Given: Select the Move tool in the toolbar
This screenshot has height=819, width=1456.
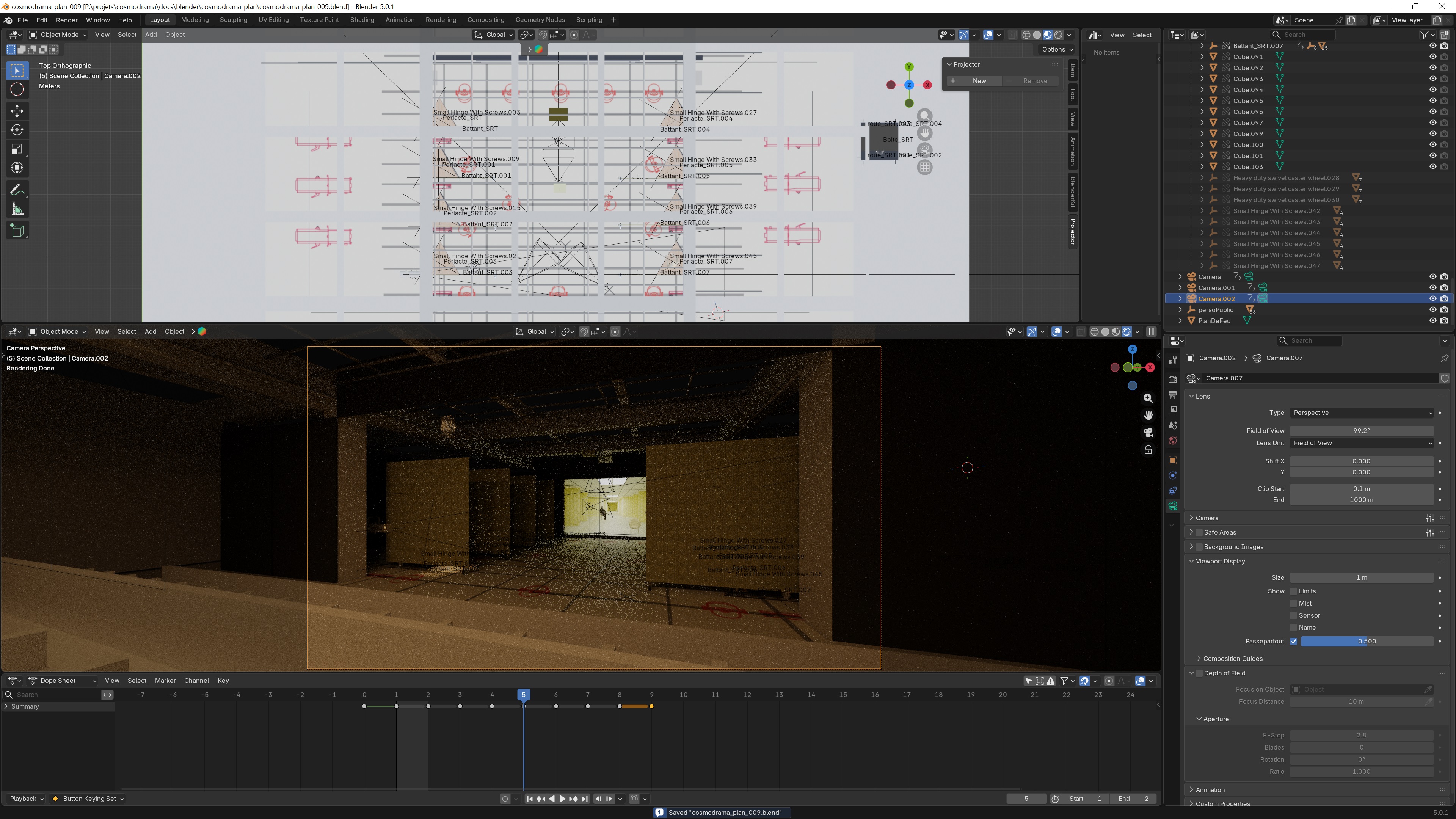Looking at the screenshot, I should (x=17, y=111).
